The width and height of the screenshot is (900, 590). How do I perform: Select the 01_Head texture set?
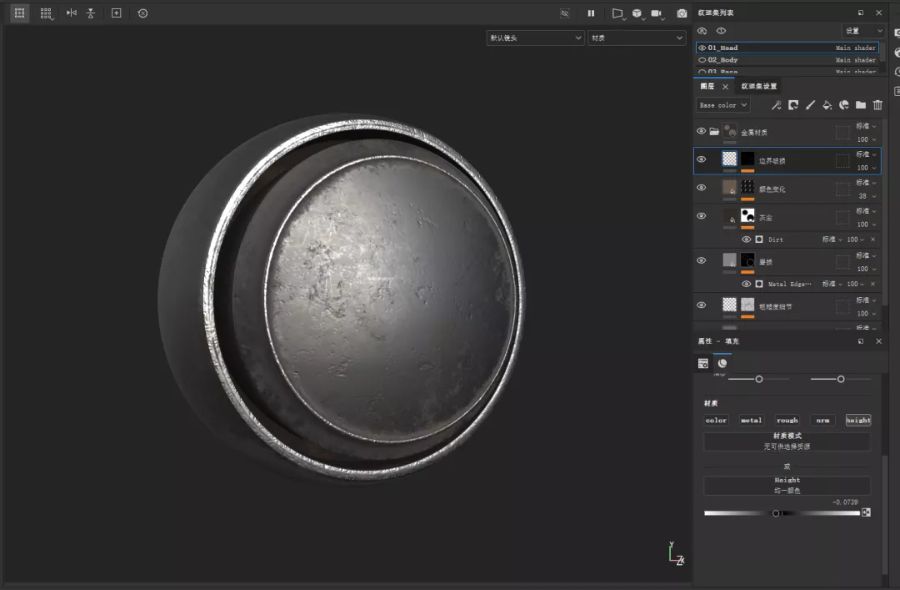coord(787,48)
